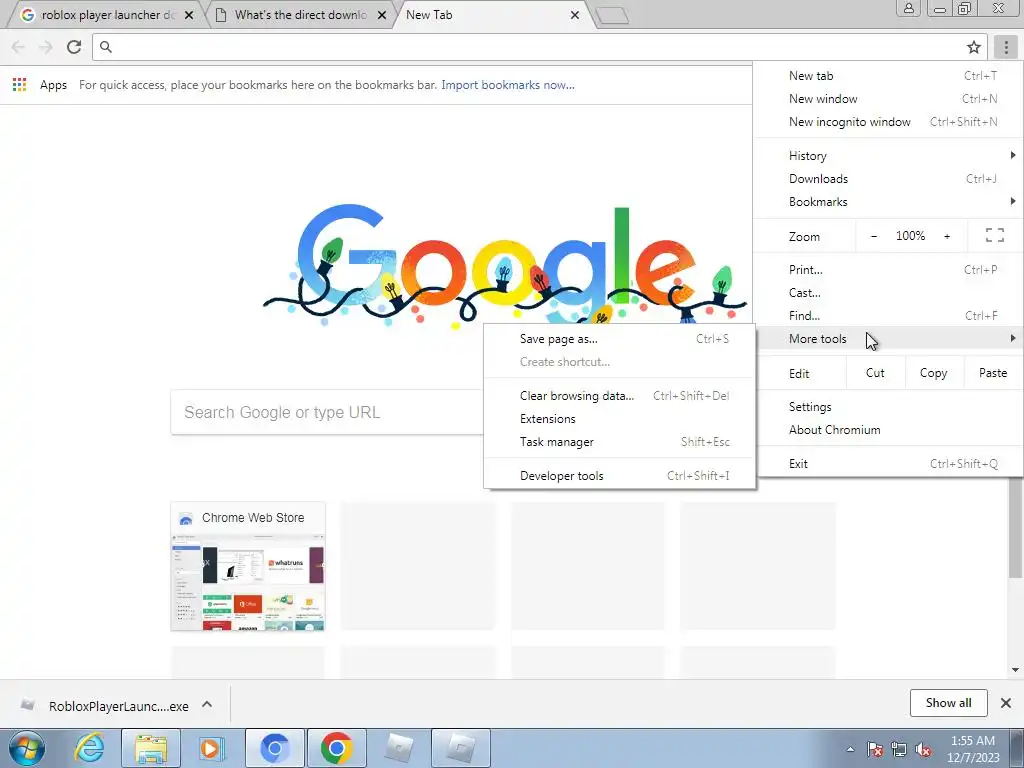
Task: Click the first Roblox taskbar icon
Action: (x=398, y=748)
